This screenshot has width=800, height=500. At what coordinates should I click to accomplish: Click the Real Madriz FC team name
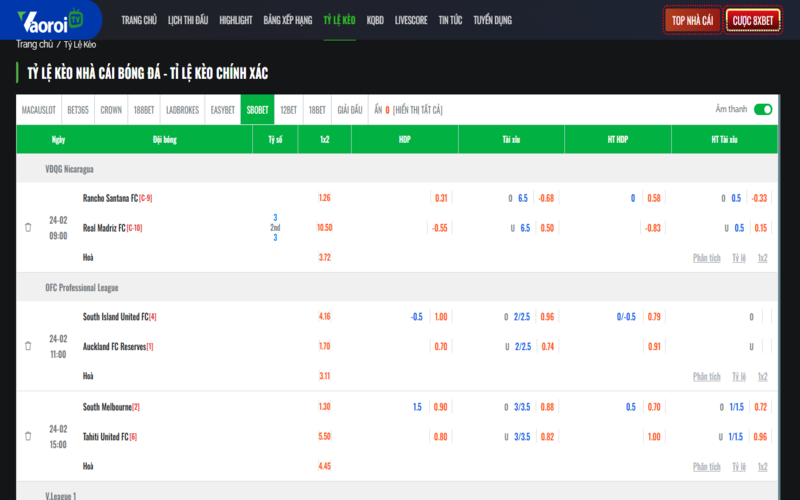coord(104,228)
